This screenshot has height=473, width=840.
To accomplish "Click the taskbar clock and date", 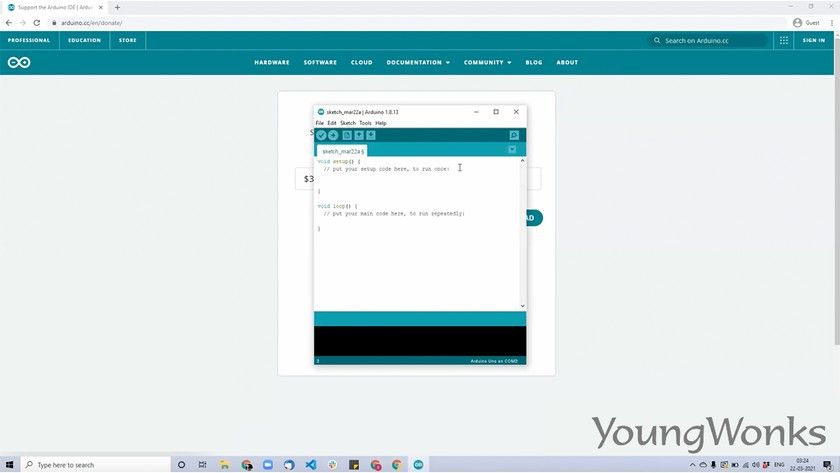I will [x=802, y=464].
